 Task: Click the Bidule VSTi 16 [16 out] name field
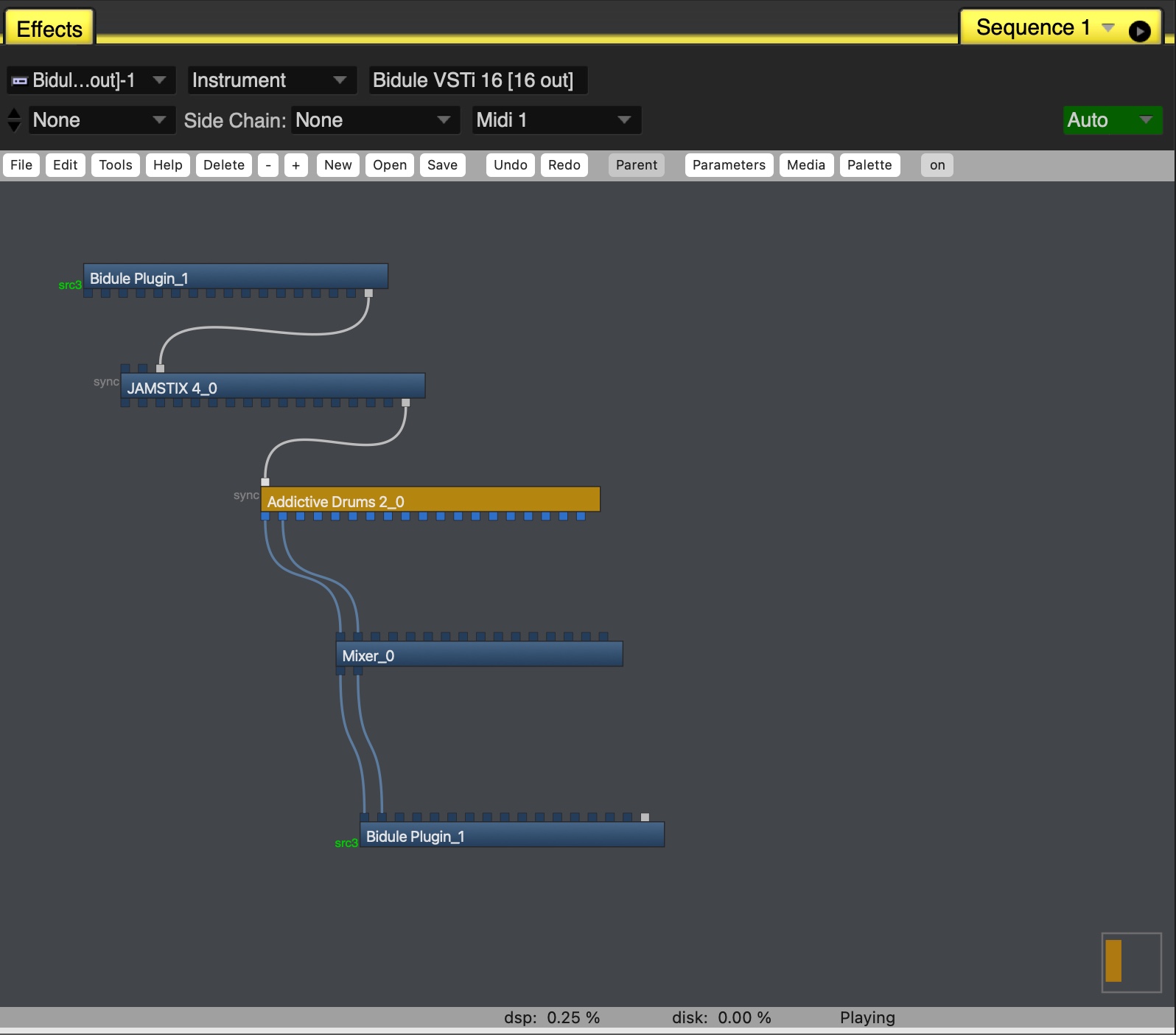point(478,80)
